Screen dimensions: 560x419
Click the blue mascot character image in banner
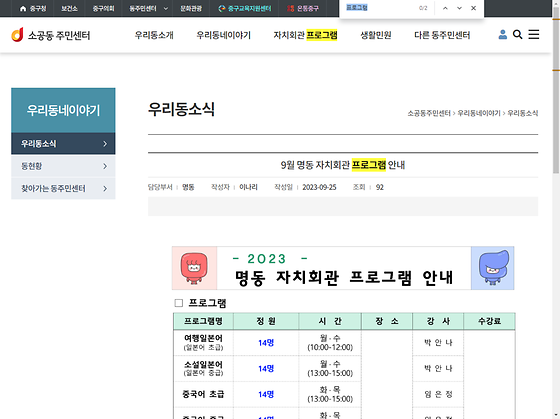point(493,268)
